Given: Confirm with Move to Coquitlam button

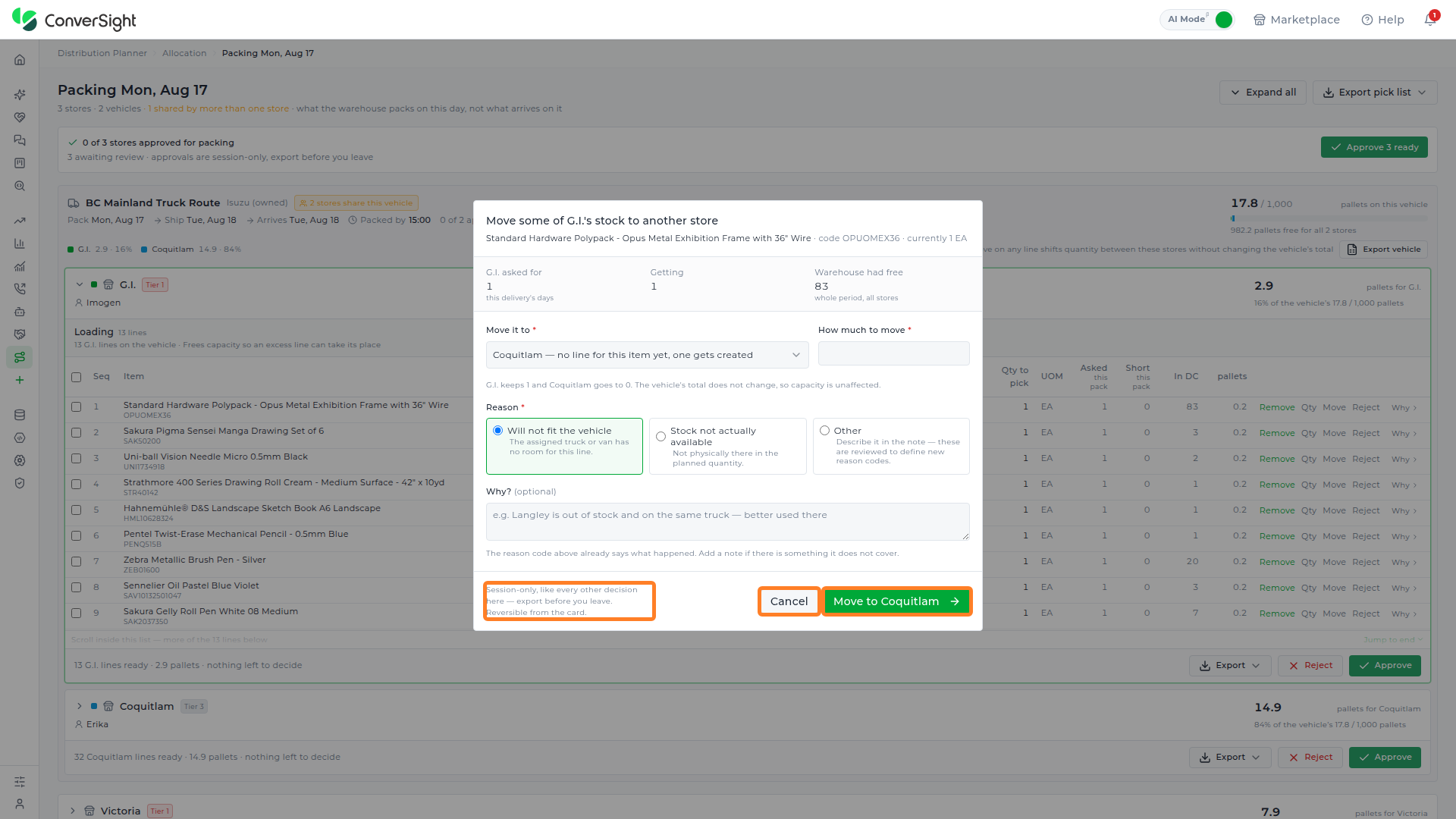Looking at the screenshot, I should 896,601.
